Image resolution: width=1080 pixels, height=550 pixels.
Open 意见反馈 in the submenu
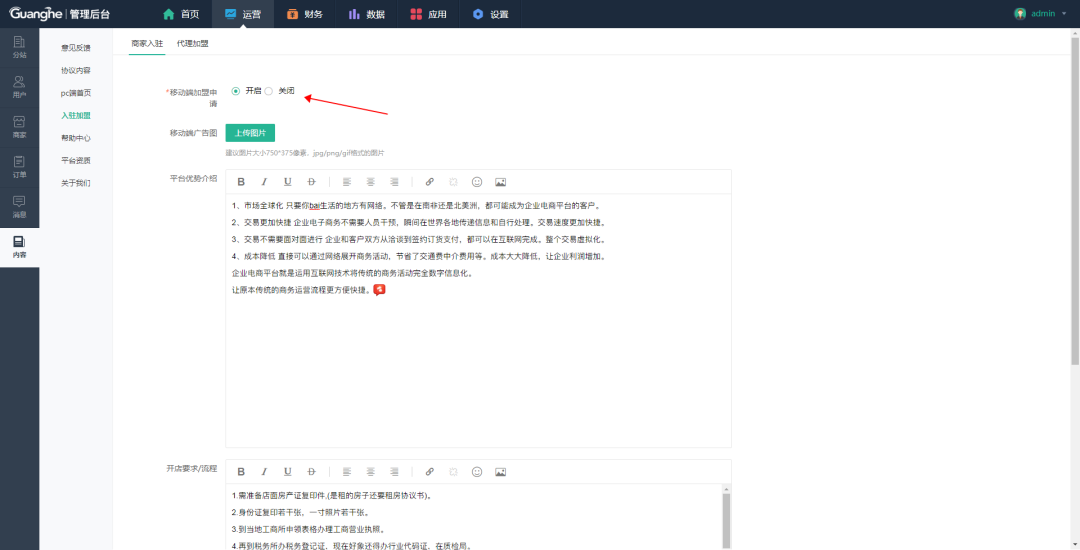pyautogui.click(x=76, y=48)
